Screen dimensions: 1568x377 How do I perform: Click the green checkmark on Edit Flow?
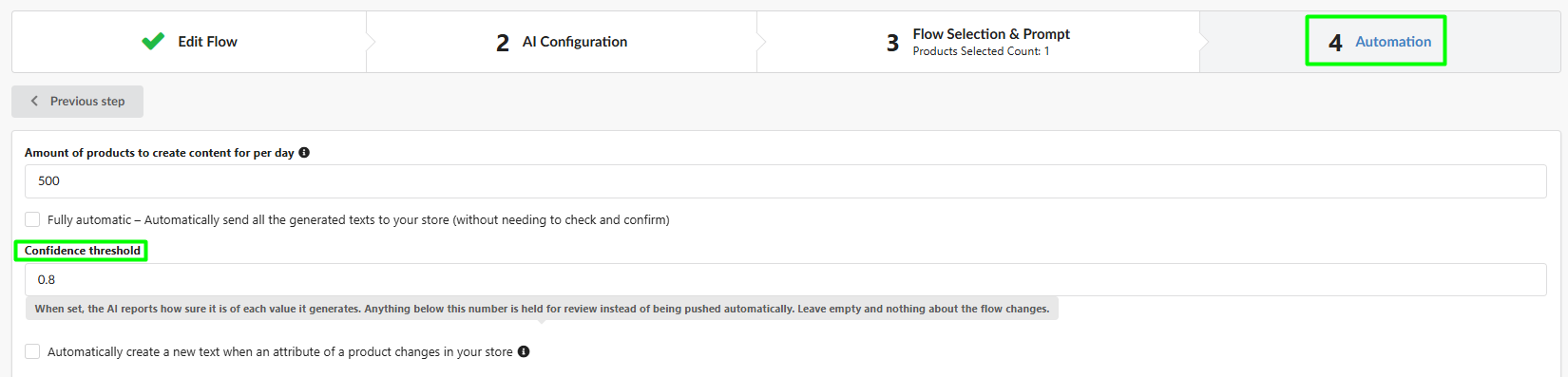[153, 41]
